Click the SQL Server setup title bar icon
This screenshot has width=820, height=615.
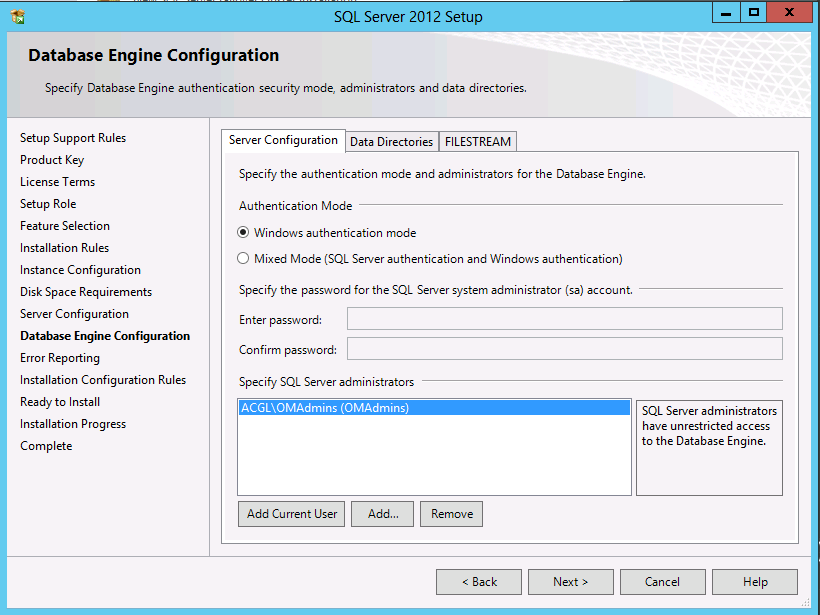click(x=18, y=16)
